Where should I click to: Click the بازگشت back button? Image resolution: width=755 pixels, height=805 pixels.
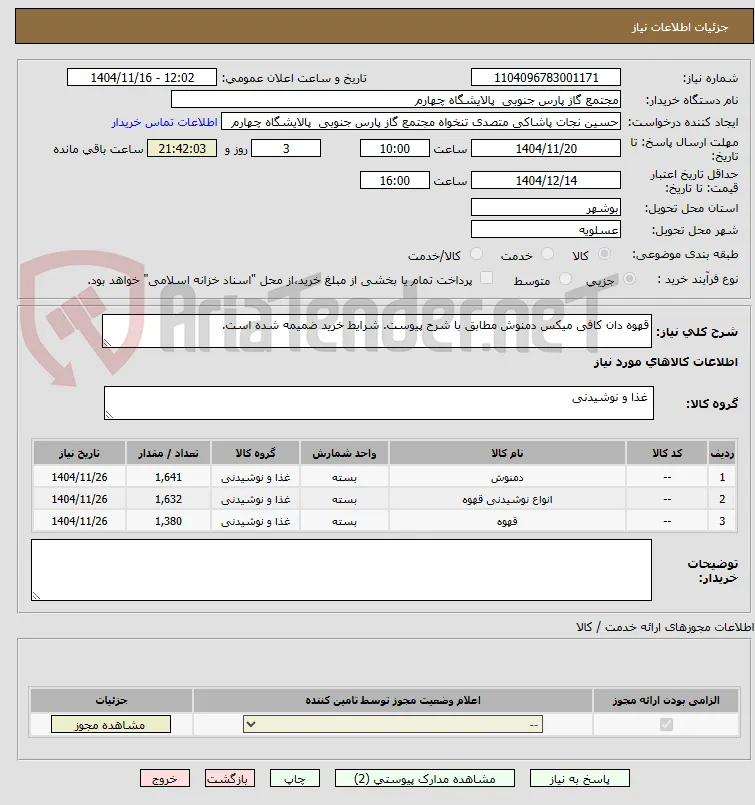coord(229,778)
